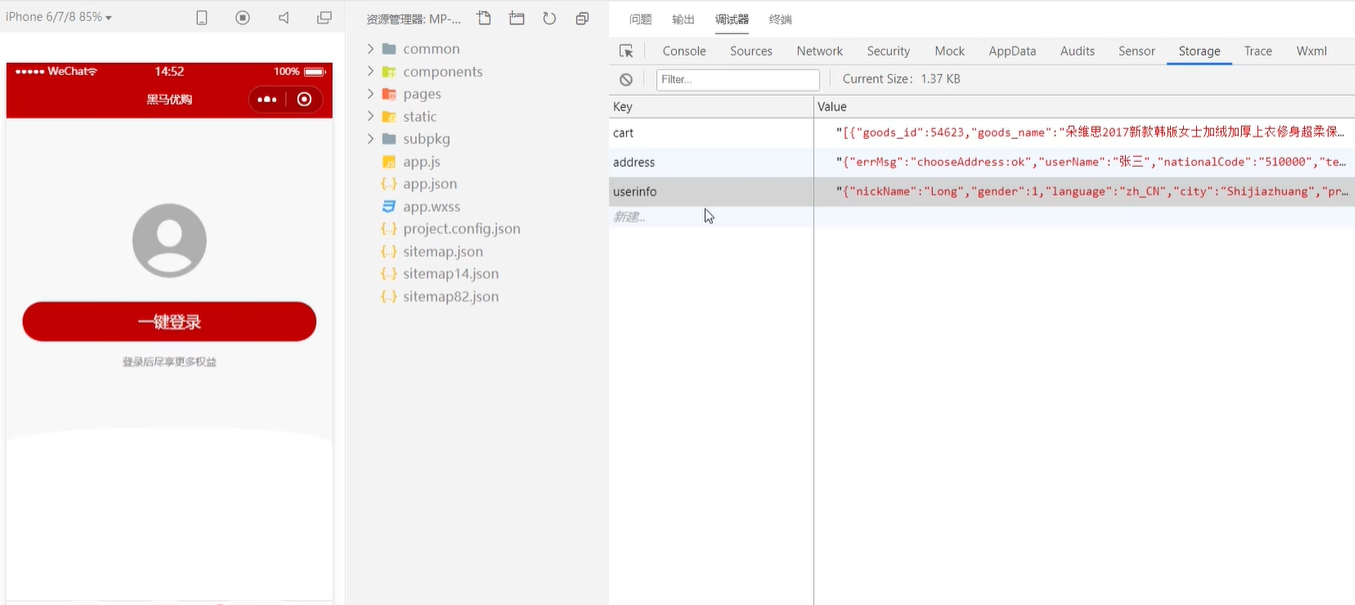Open the Network devtools tab
The width and height of the screenshot is (1355, 605).
pos(819,51)
